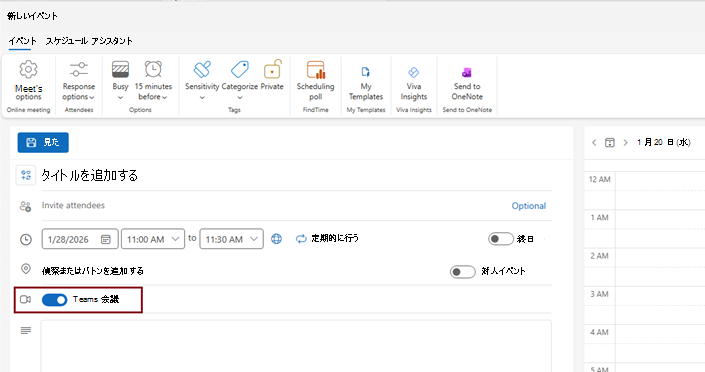Click the icon beside the title field
Viewport: 705px width, 372px height.
[26, 175]
